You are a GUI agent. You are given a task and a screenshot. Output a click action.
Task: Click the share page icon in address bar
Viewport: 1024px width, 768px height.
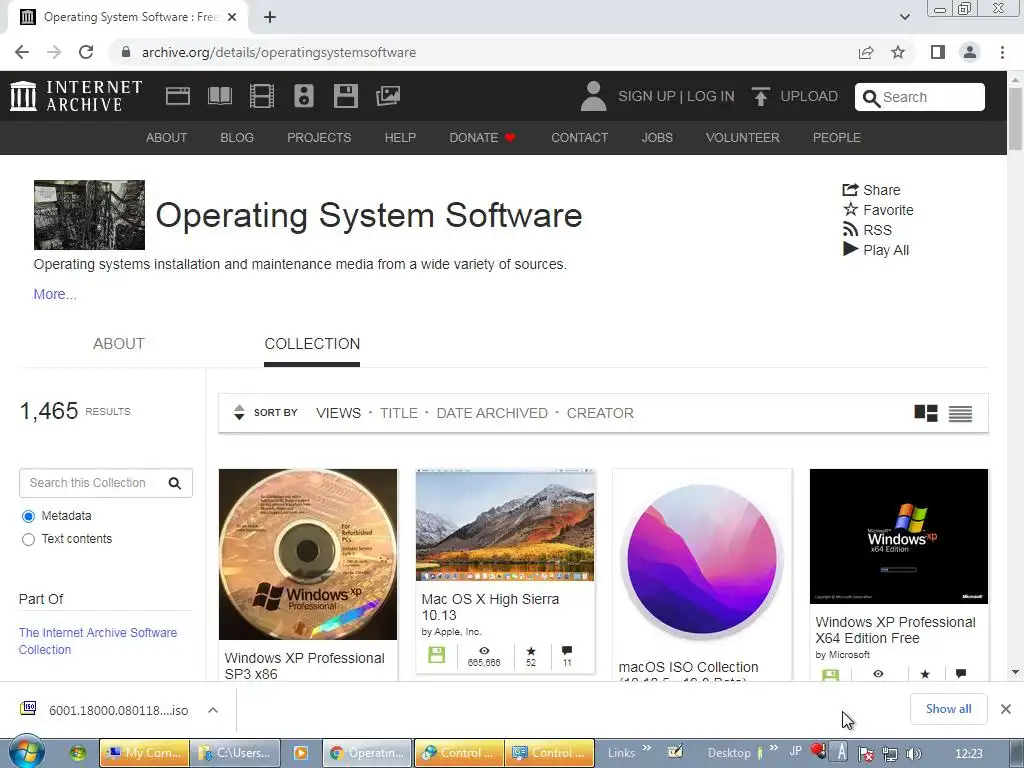pos(866,52)
